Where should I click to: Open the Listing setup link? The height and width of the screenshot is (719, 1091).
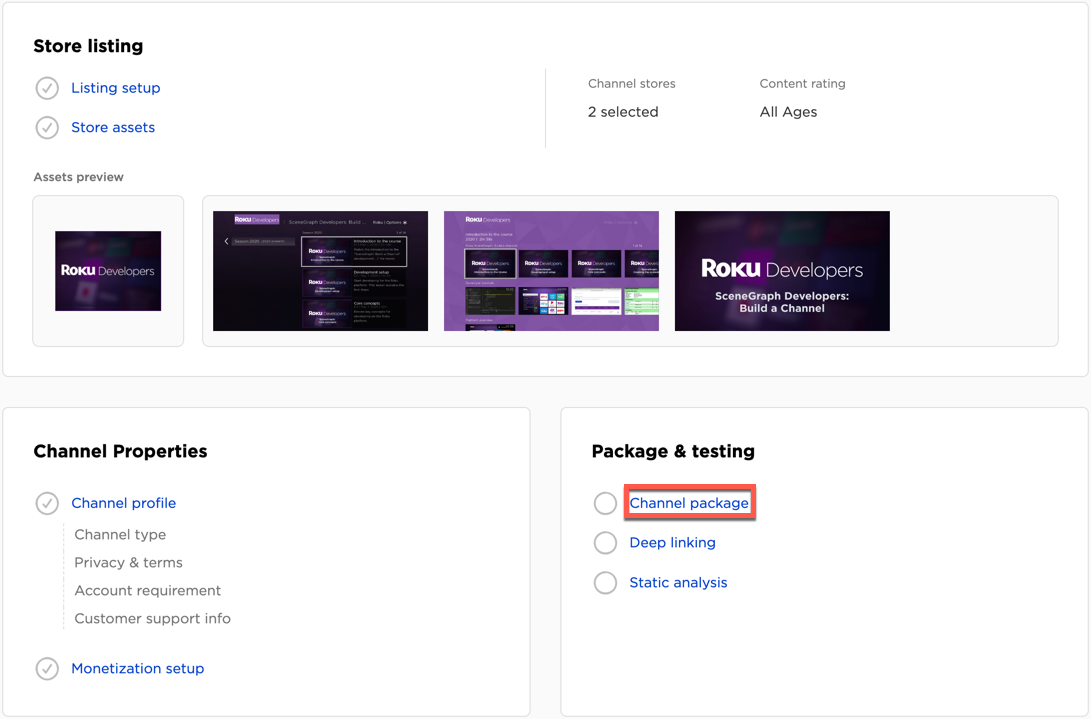[115, 88]
